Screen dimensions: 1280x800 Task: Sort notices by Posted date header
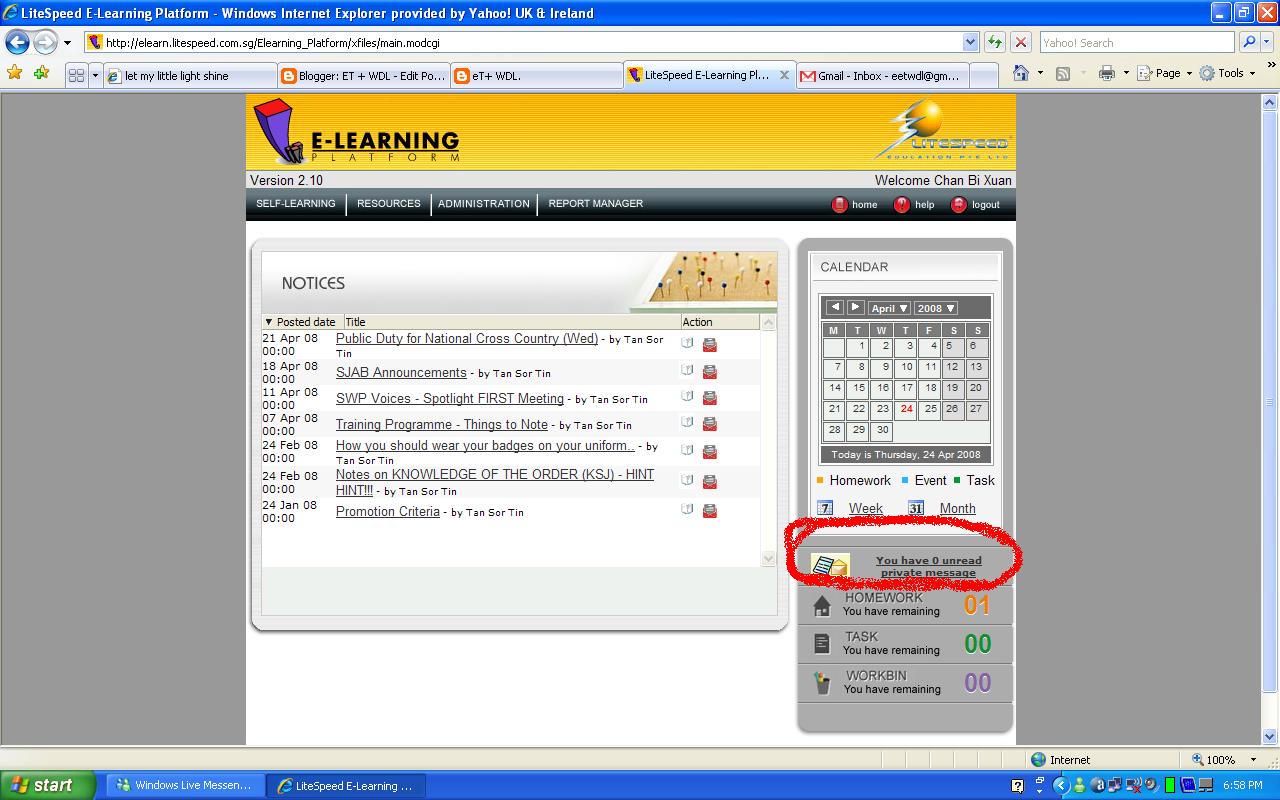[x=302, y=322]
